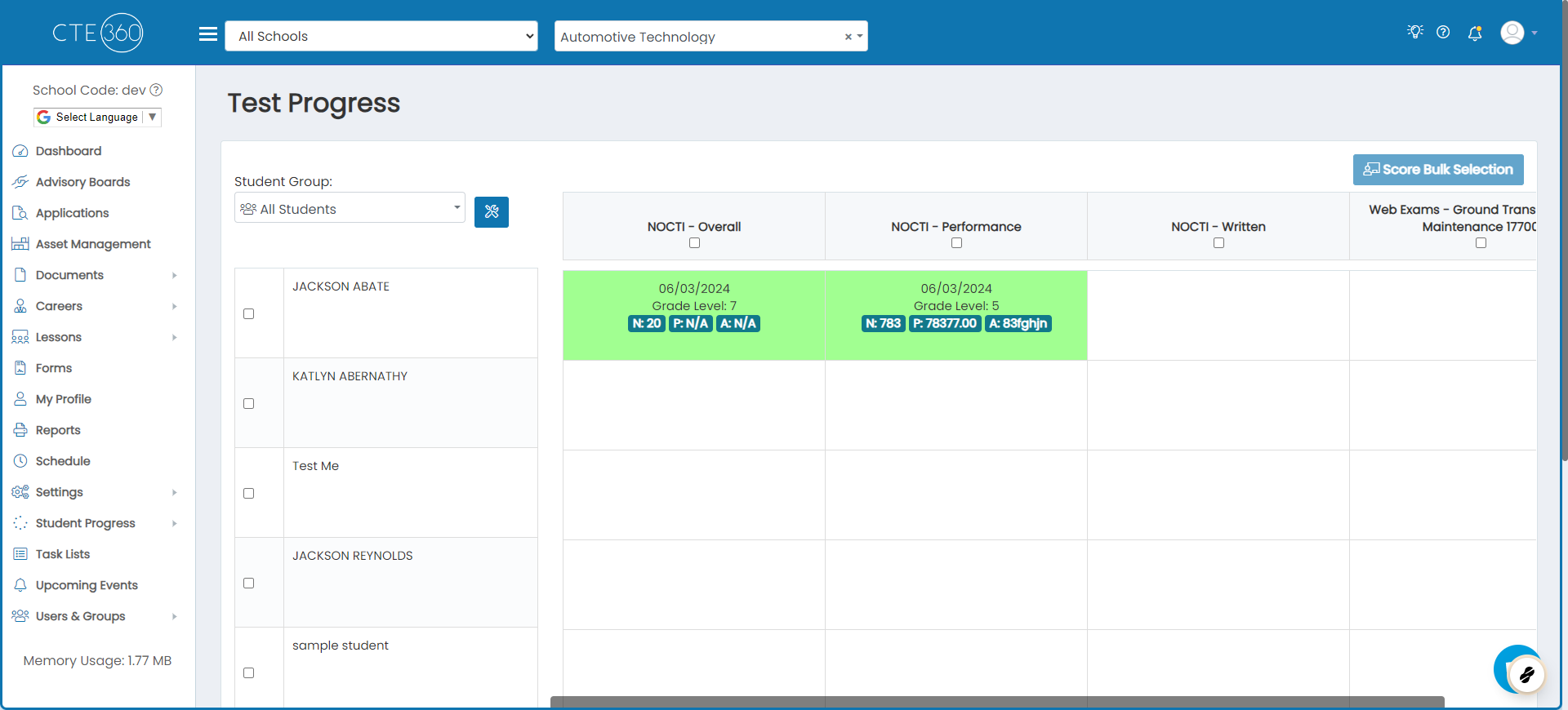Click the My Profile user icon
This screenshot has width=1568, height=710.
20,399
